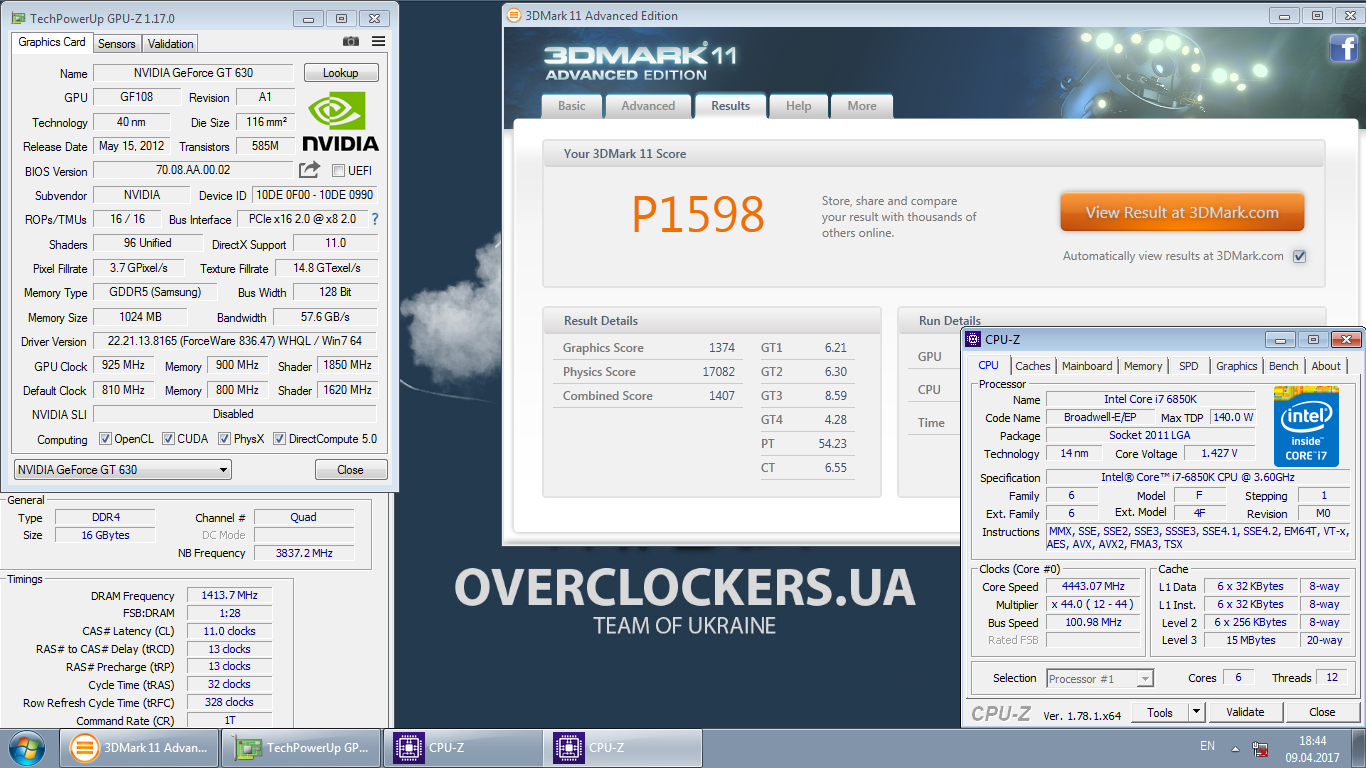This screenshot has width=1366, height=768.
Task: Click the Close button in GPU-Z
Action: pyautogui.click(x=350, y=470)
